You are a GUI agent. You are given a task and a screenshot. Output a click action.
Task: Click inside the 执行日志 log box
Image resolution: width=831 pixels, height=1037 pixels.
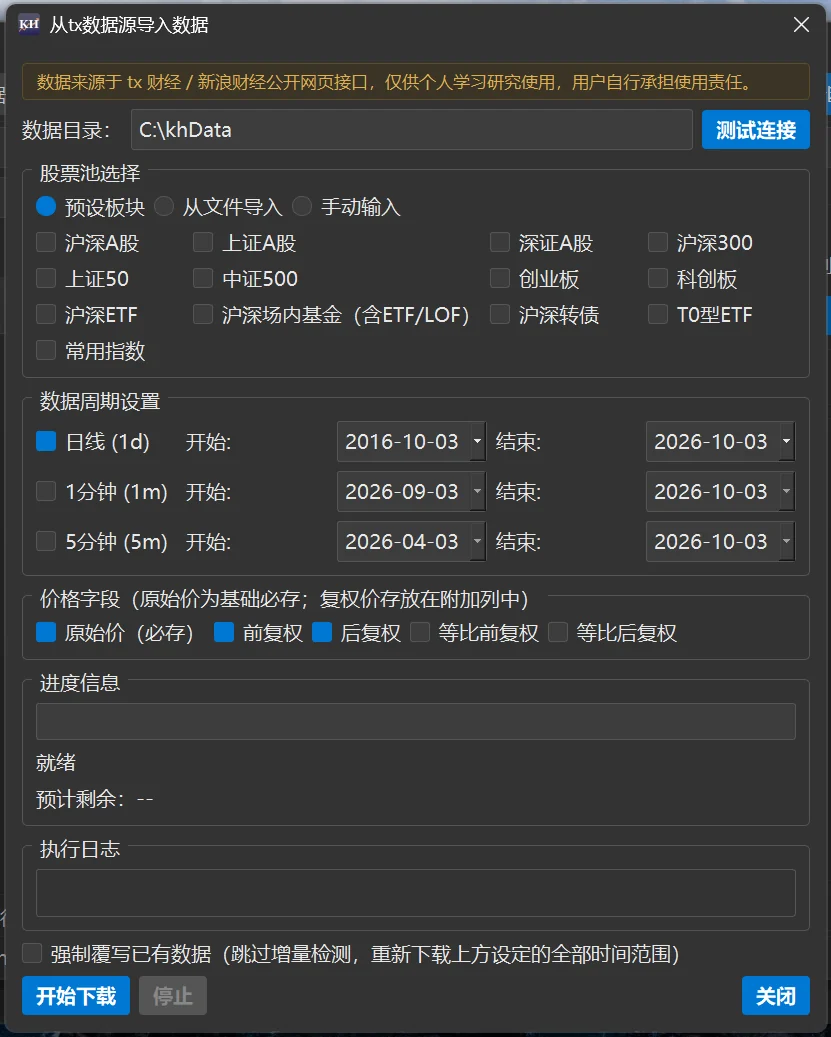click(x=416, y=893)
